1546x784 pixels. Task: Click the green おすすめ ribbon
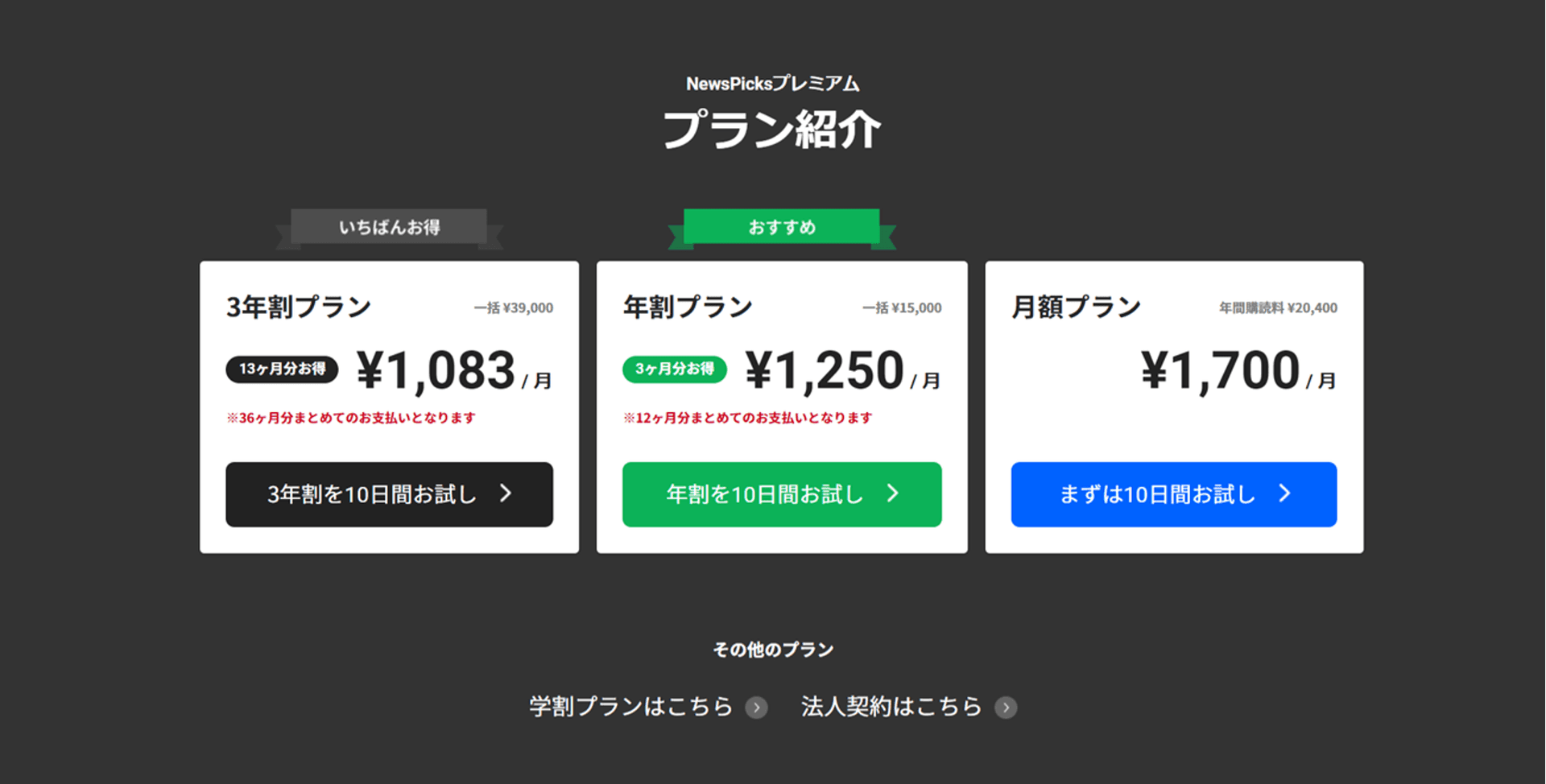(x=781, y=227)
